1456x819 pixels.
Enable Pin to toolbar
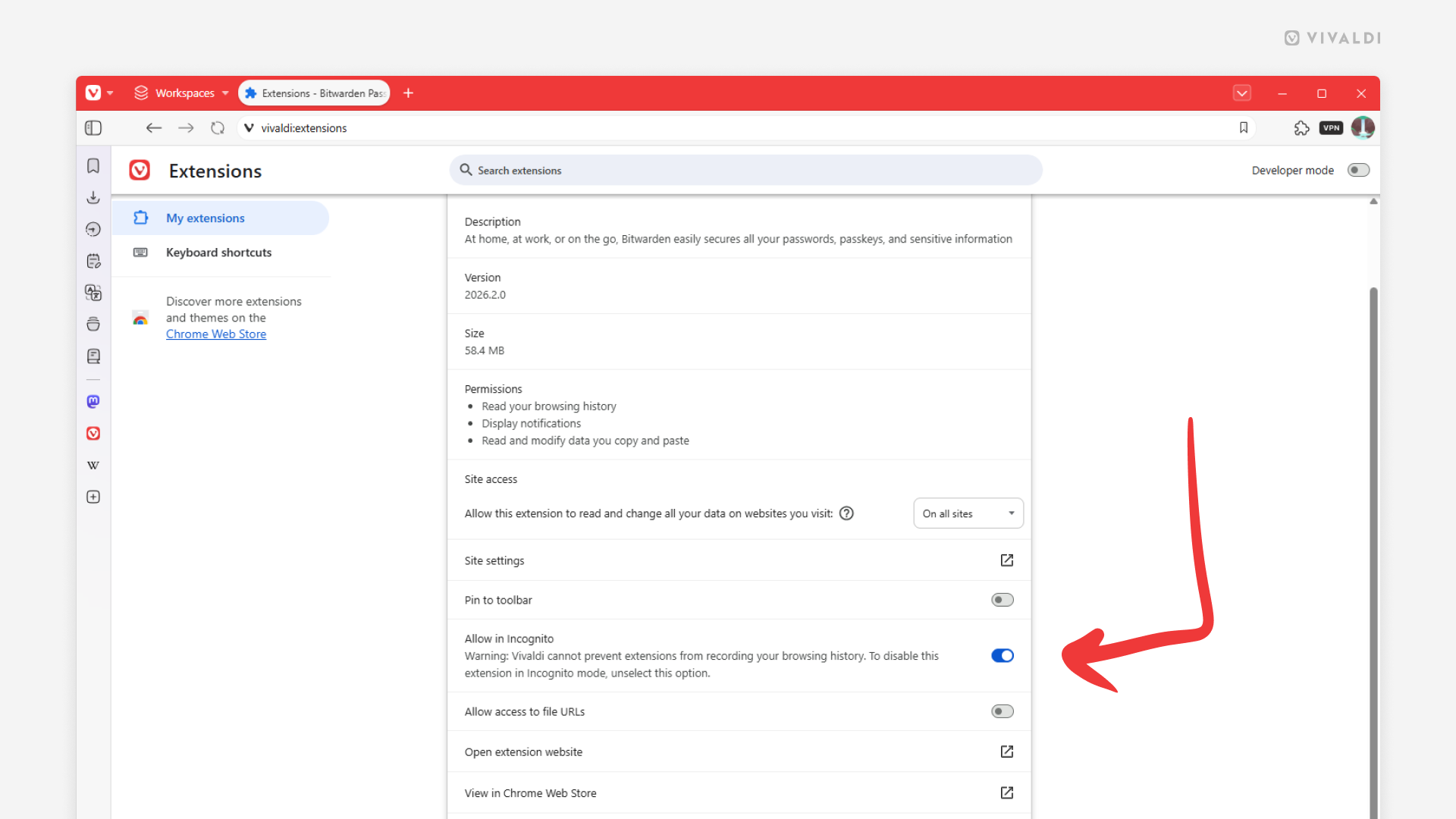1002,600
